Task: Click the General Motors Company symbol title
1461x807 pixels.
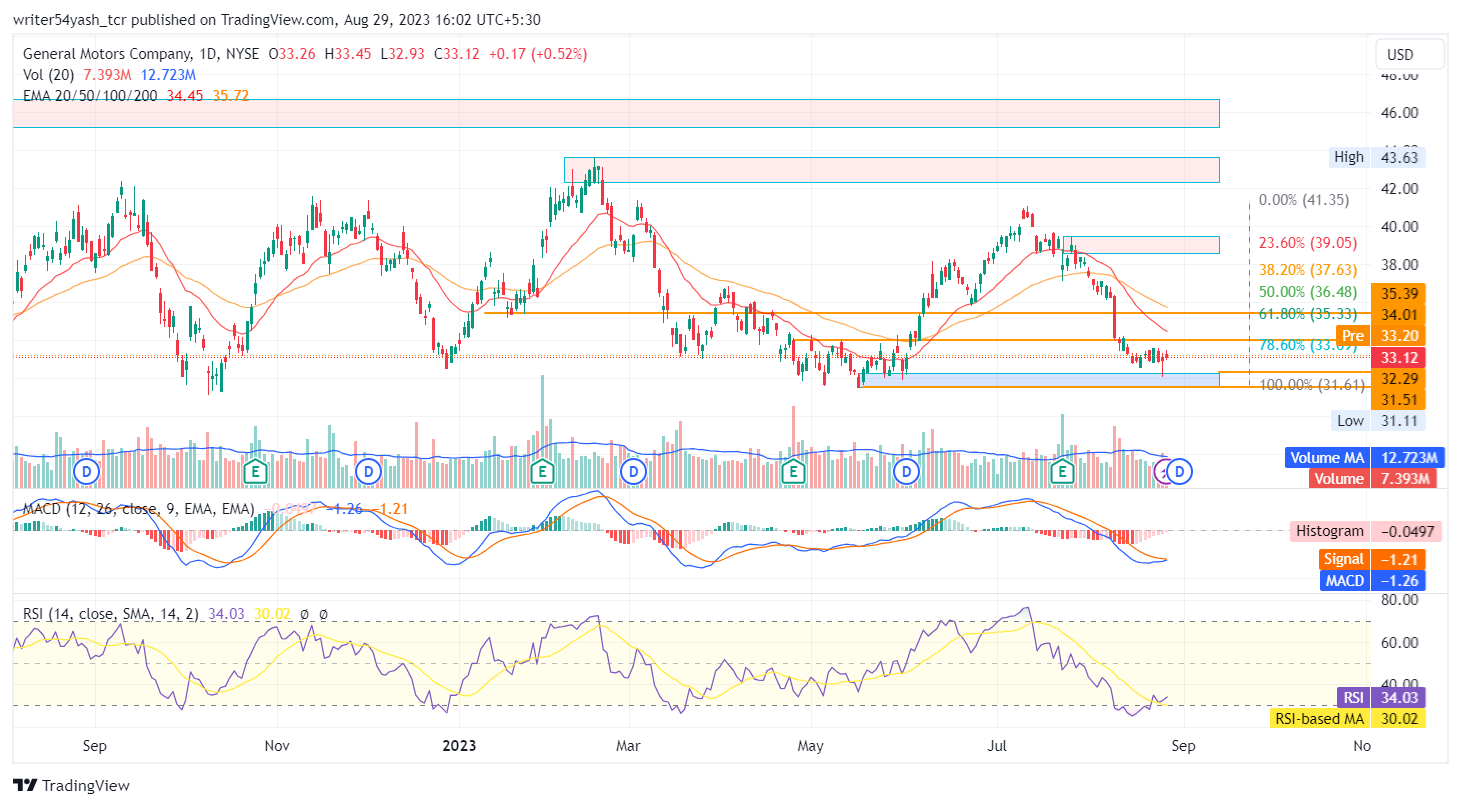Action: pyautogui.click(x=106, y=54)
